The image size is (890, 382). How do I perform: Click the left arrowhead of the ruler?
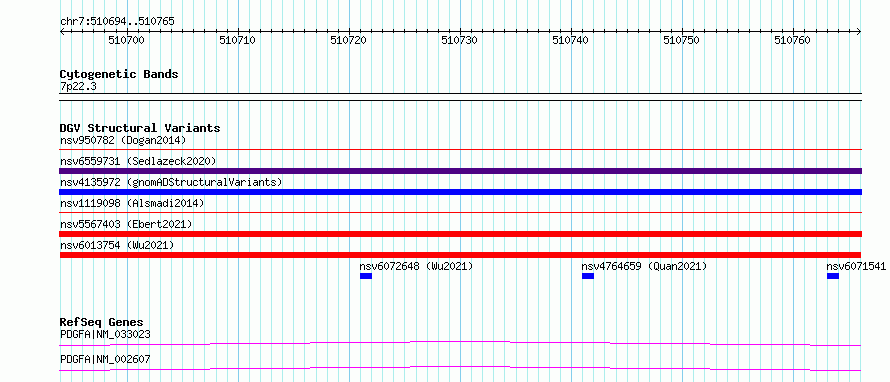63,32
